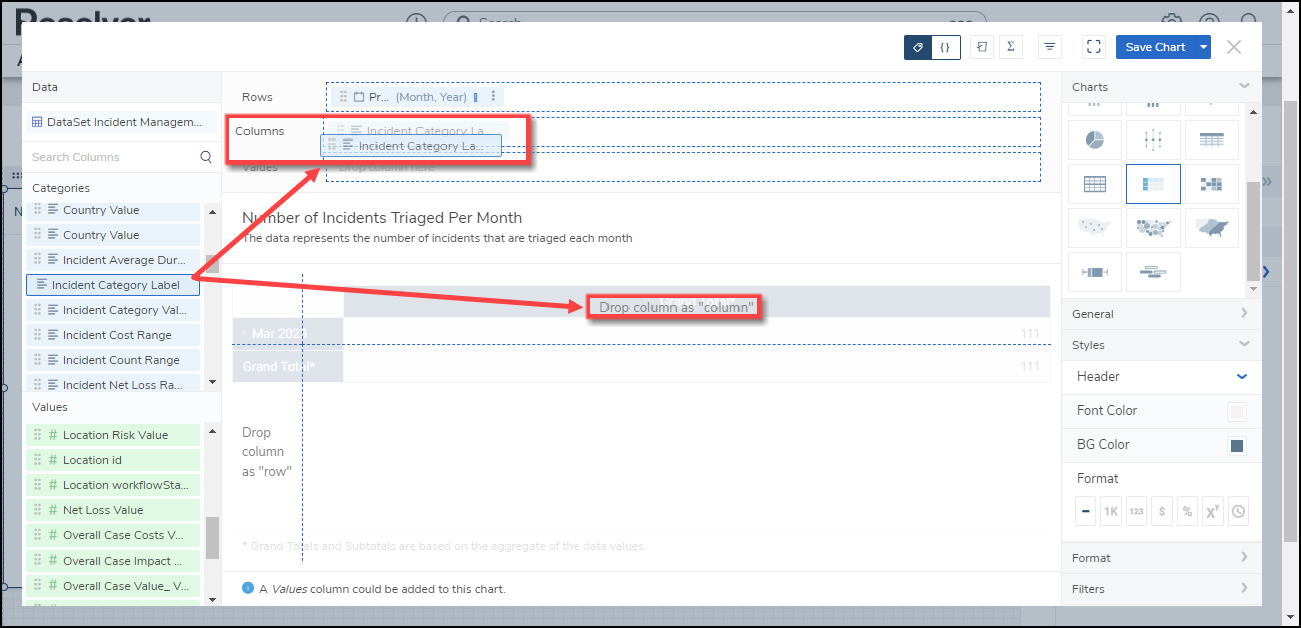Select Incident Count Range category
1301x628 pixels.
coord(113,360)
